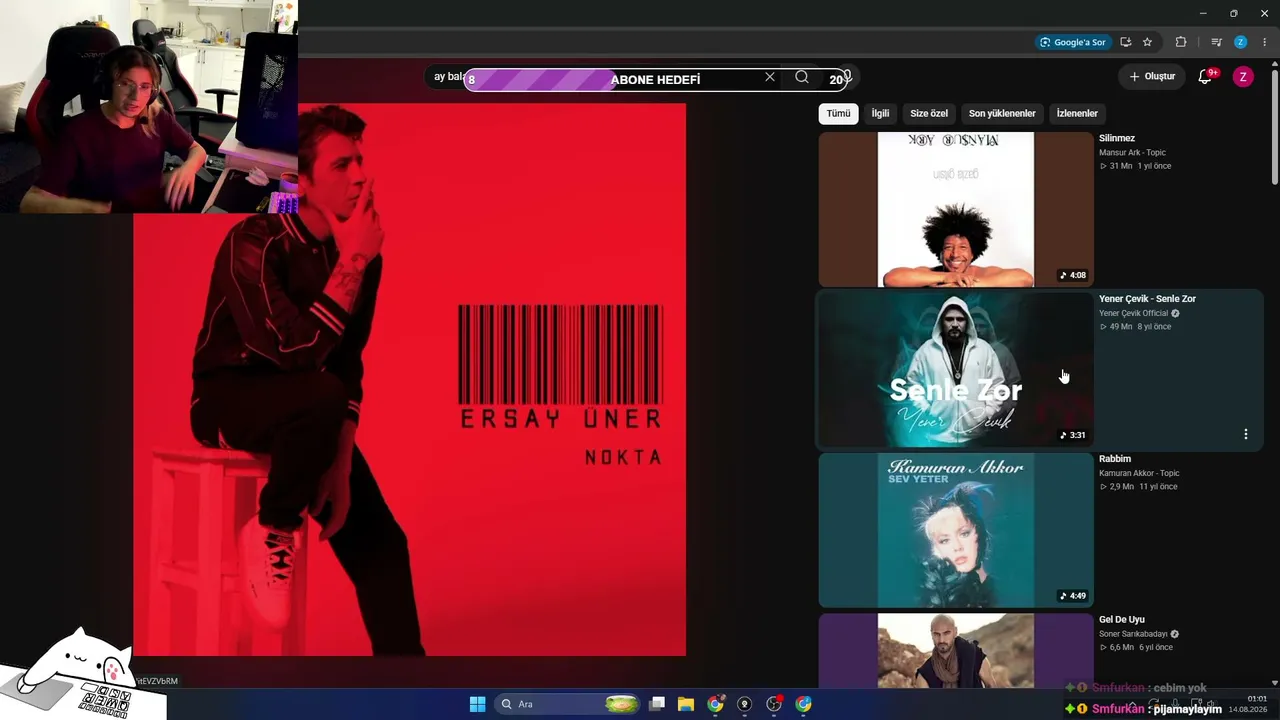Screen dimensions: 1280x720
Task: Open the Silinmez video thumbnail
Action: click(956, 210)
